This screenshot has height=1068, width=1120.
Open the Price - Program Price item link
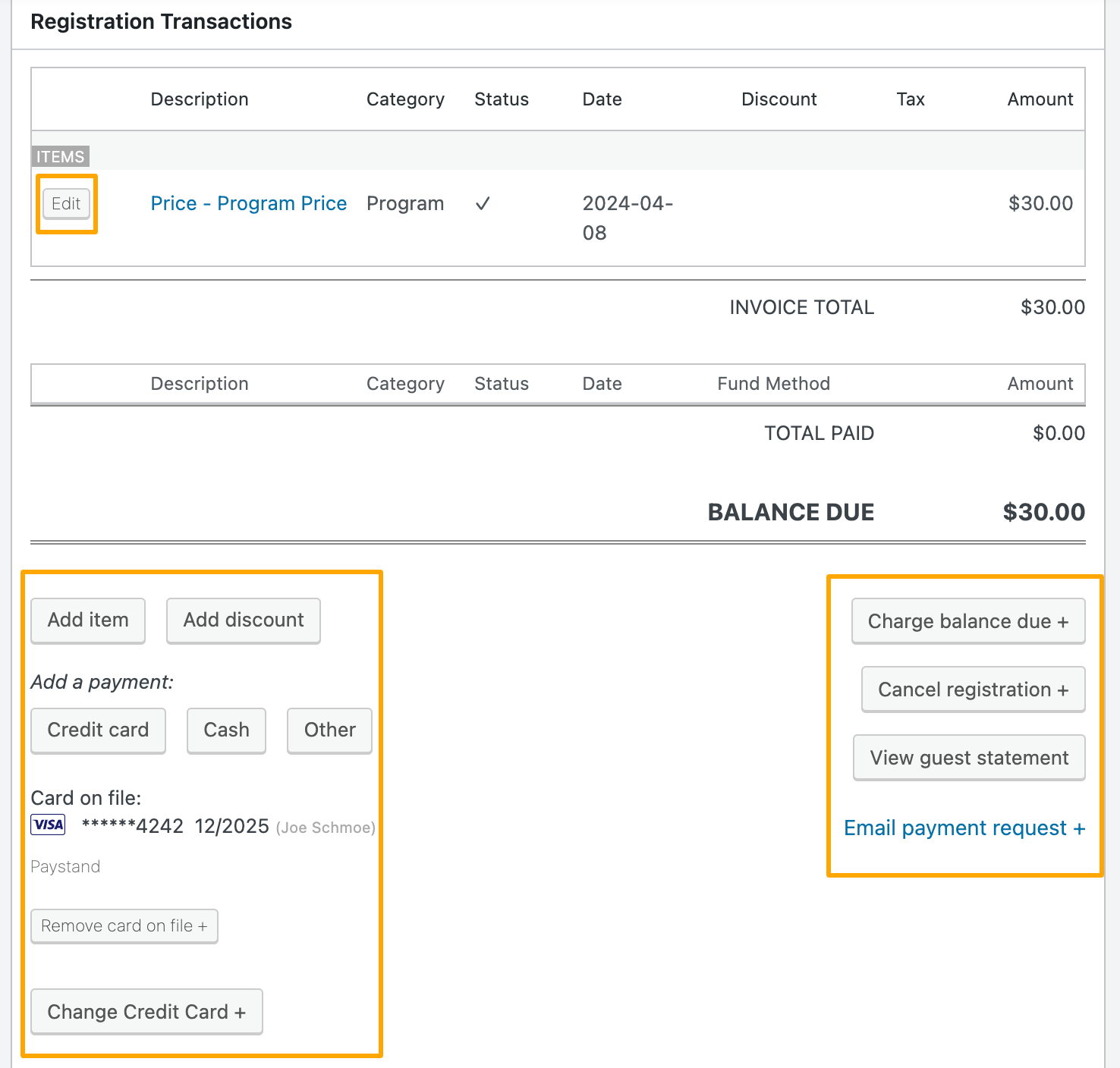249,203
